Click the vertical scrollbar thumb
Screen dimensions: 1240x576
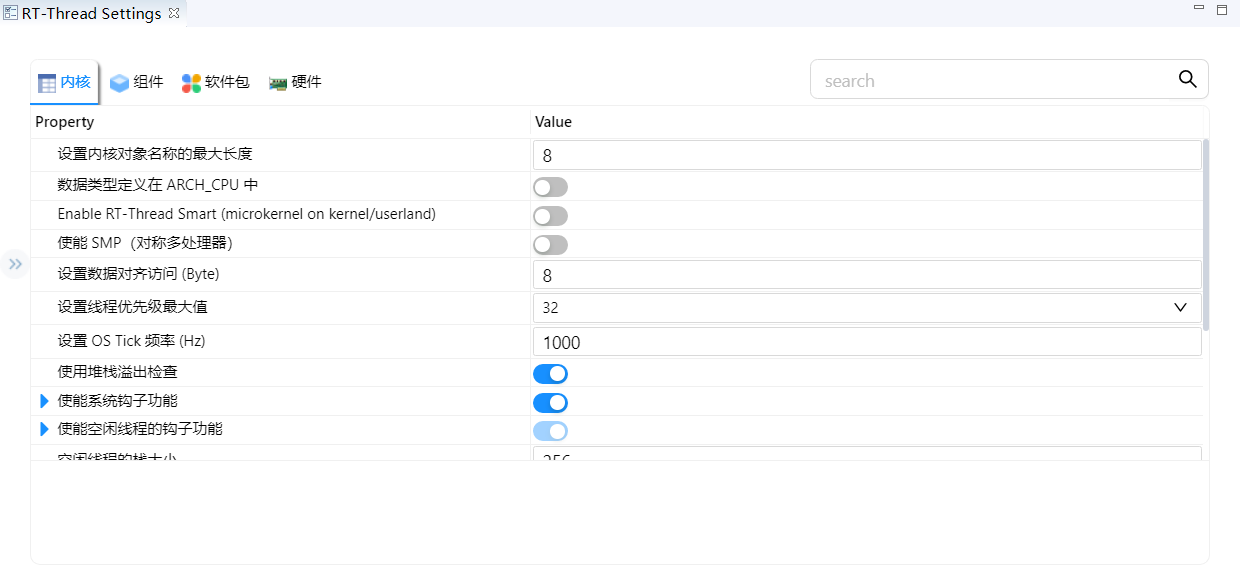point(1206,235)
